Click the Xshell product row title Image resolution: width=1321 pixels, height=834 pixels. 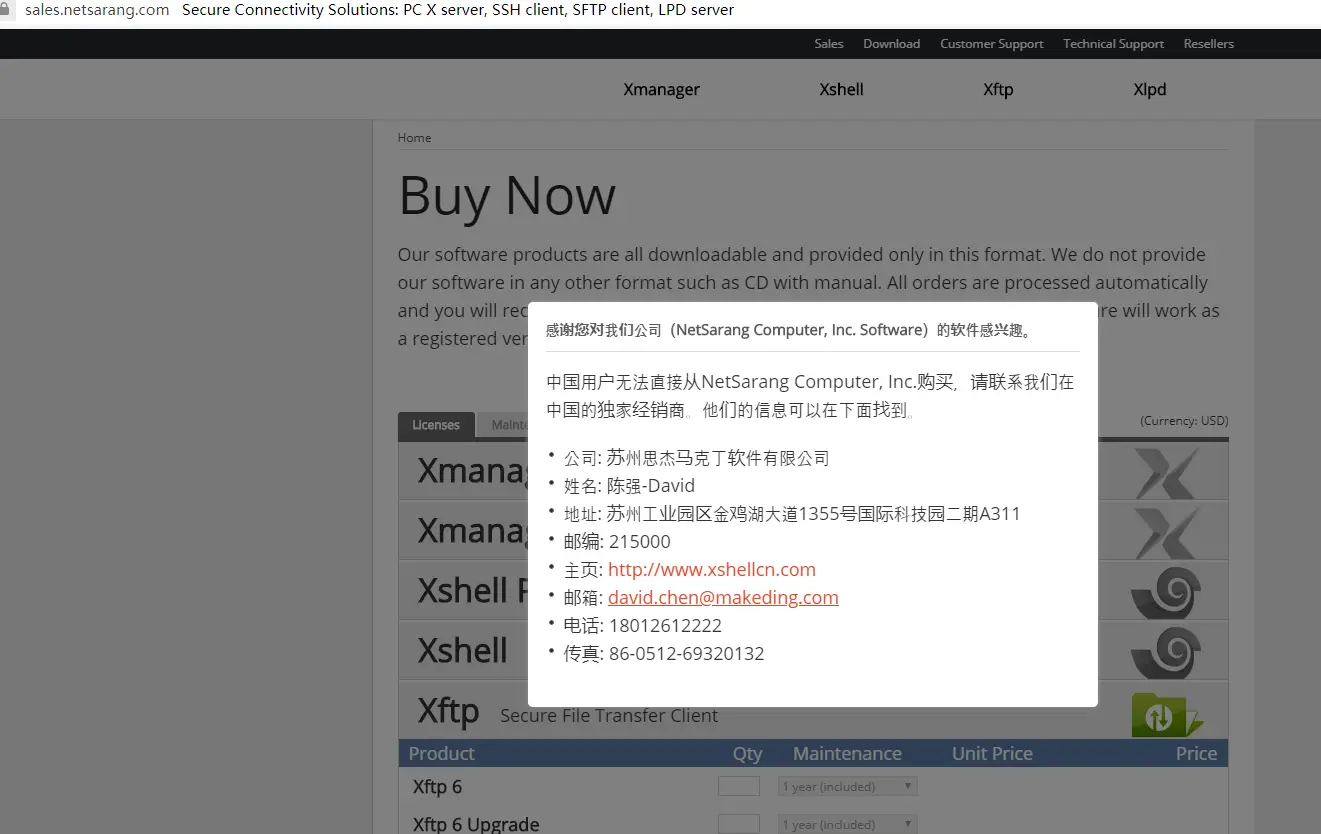click(463, 651)
